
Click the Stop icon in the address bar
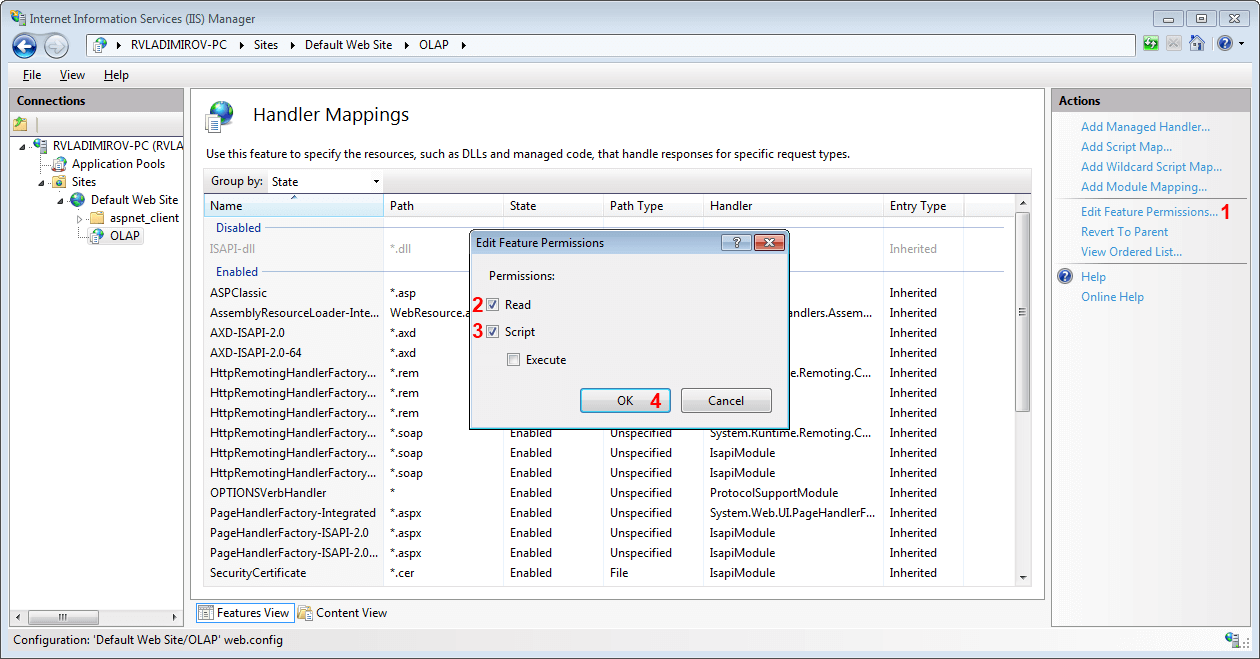[1173, 44]
